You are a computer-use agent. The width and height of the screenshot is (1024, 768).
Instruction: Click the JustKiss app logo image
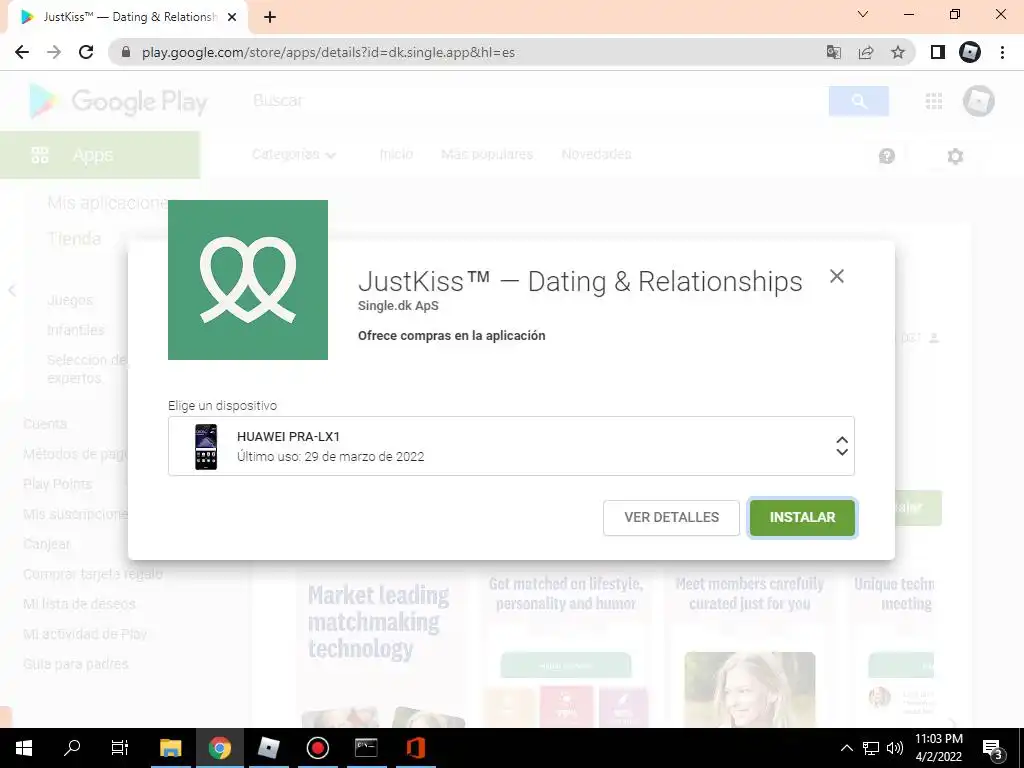[x=248, y=280]
